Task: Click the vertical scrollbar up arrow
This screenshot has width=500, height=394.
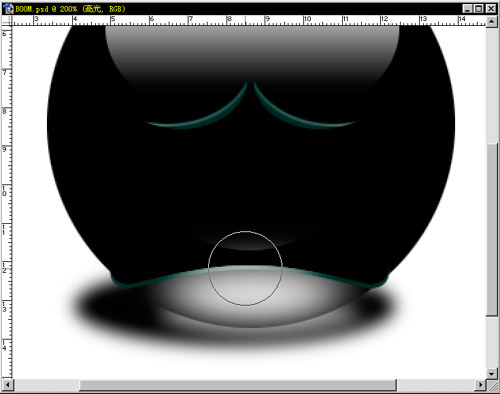Action: pos(492,22)
